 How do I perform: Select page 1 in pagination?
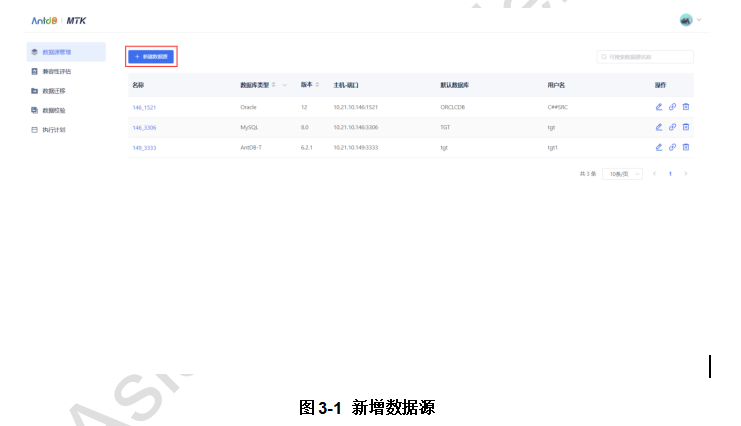coord(670,174)
